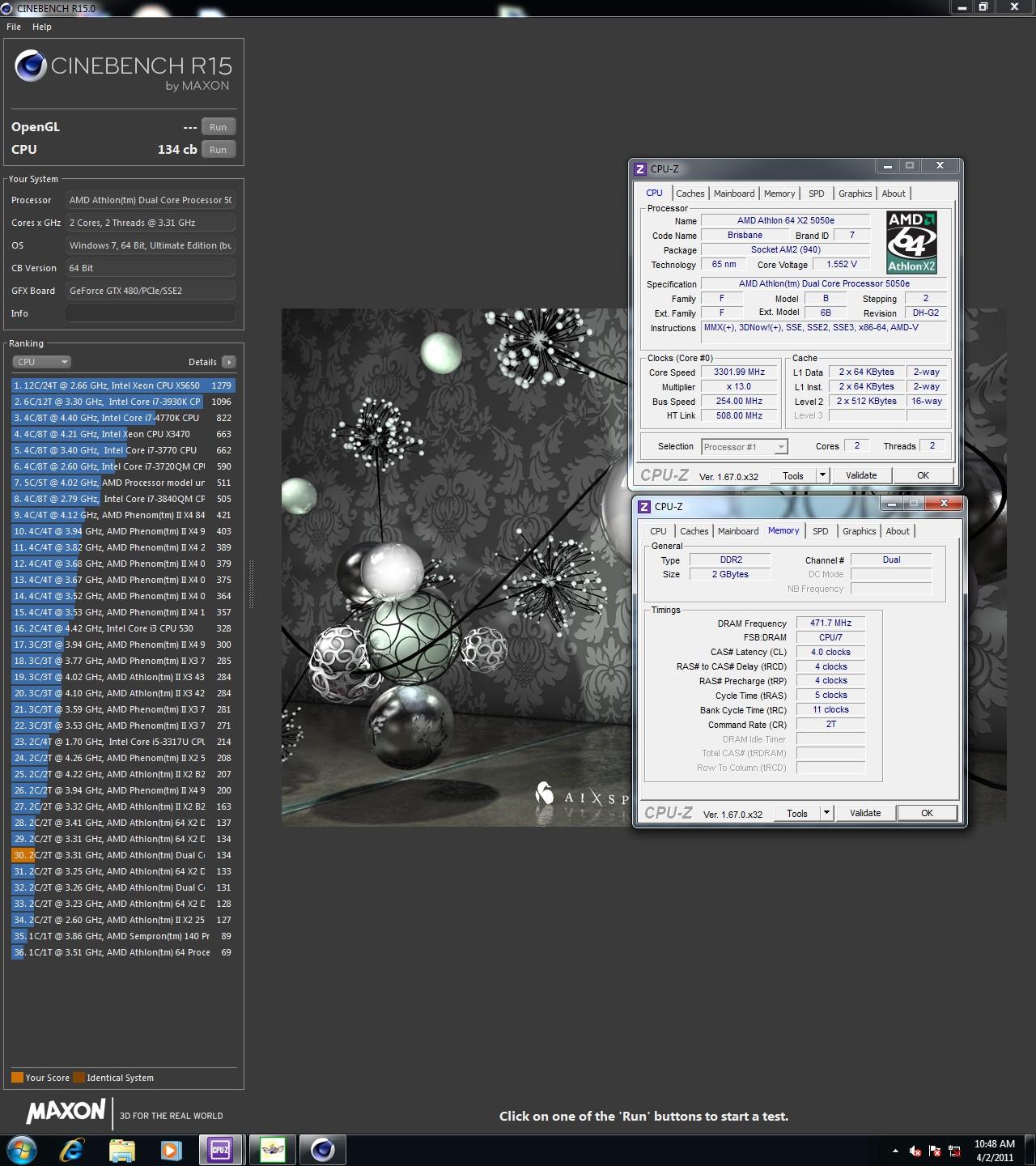Switch to Mainboard tab in lower CPU-Z

pyautogui.click(x=738, y=531)
